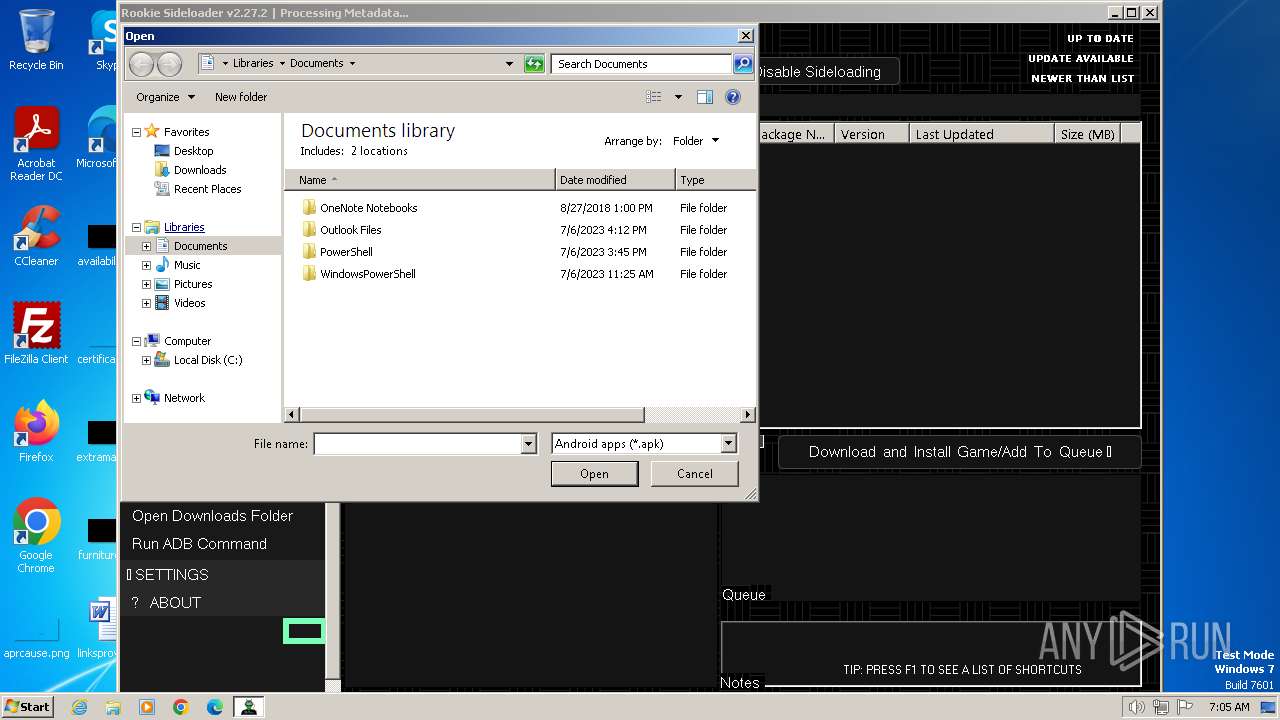Select Desktop in Favorites
1280x720 pixels.
(x=193, y=151)
